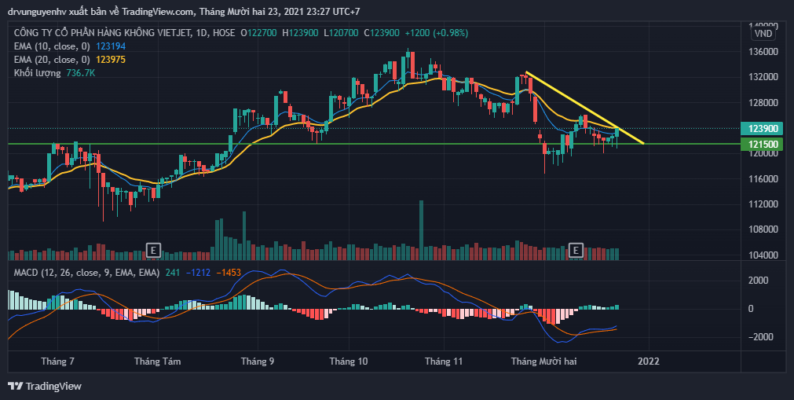
Task: Click the TradingView logo at bottom left
Action: [45, 386]
